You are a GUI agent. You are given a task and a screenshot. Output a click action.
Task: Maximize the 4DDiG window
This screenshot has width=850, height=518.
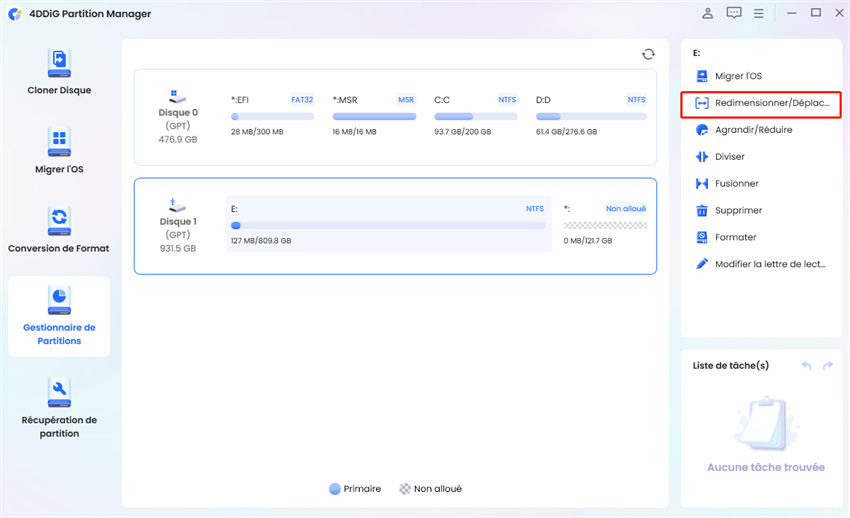point(816,12)
